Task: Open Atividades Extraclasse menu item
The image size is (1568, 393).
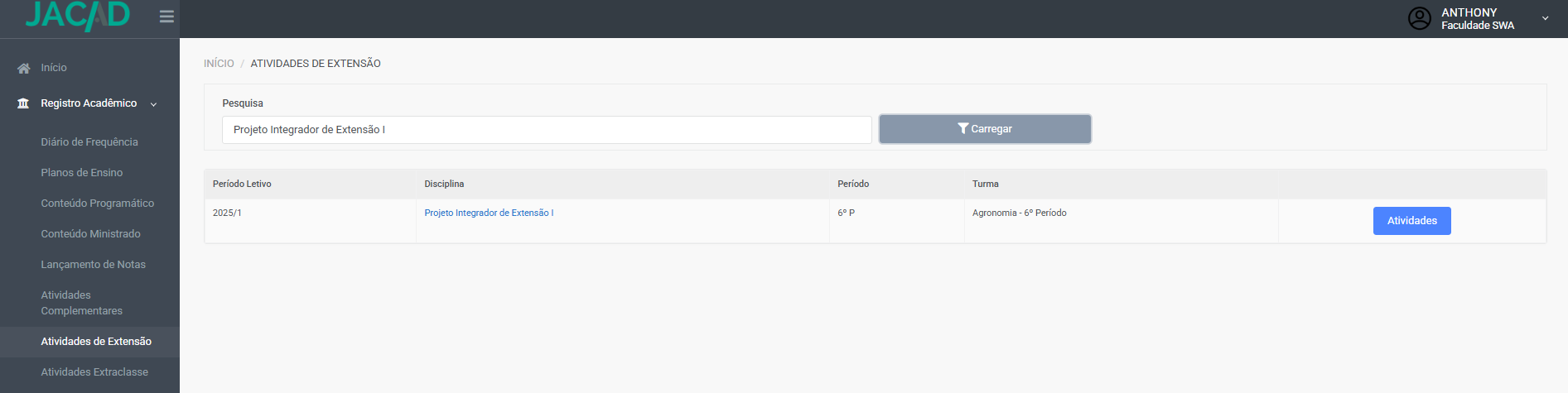Action: click(94, 372)
